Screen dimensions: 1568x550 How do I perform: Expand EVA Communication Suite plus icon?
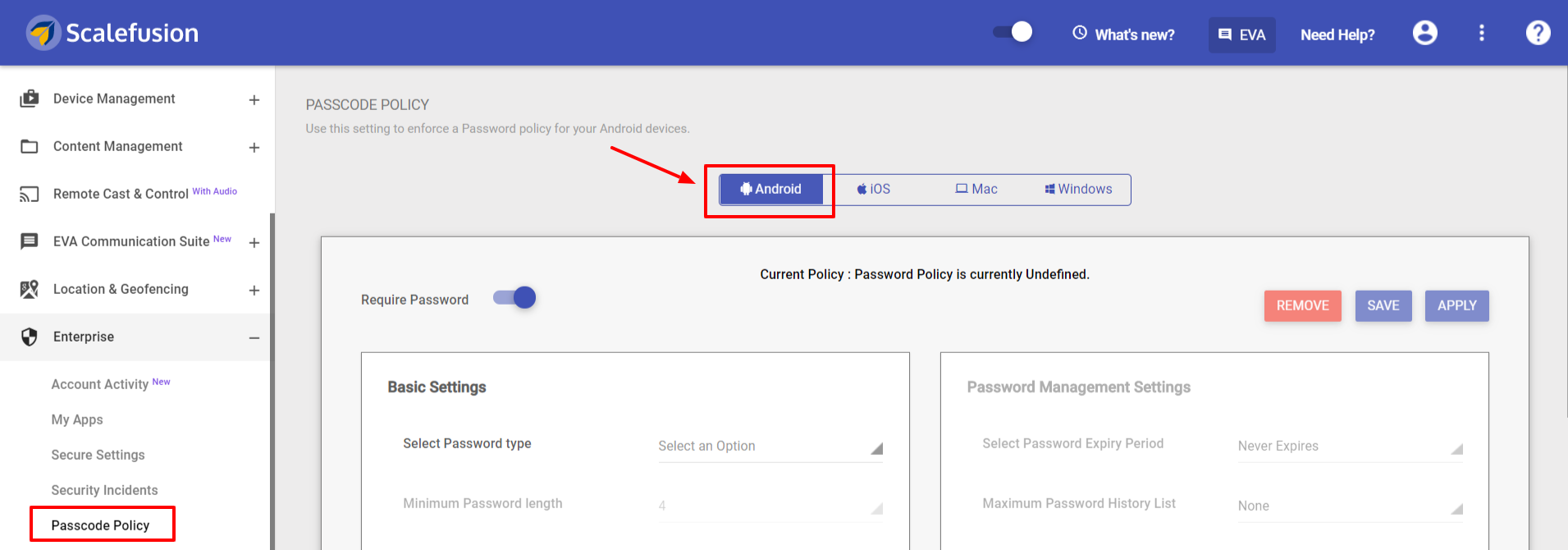(x=254, y=243)
